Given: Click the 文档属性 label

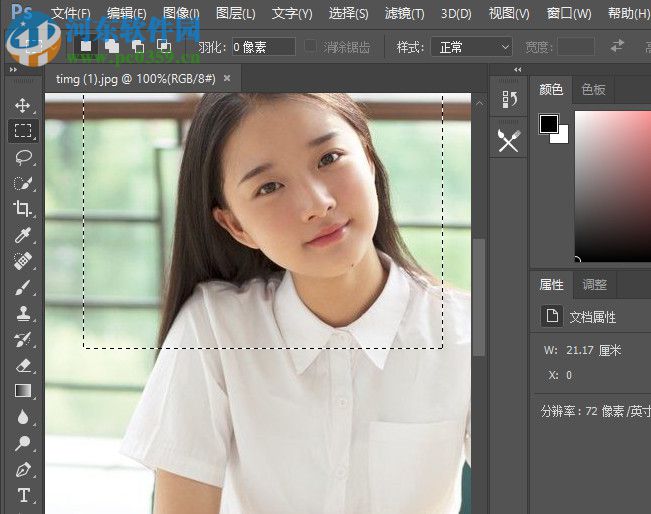Looking at the screenshot, I should pos(592,317).
